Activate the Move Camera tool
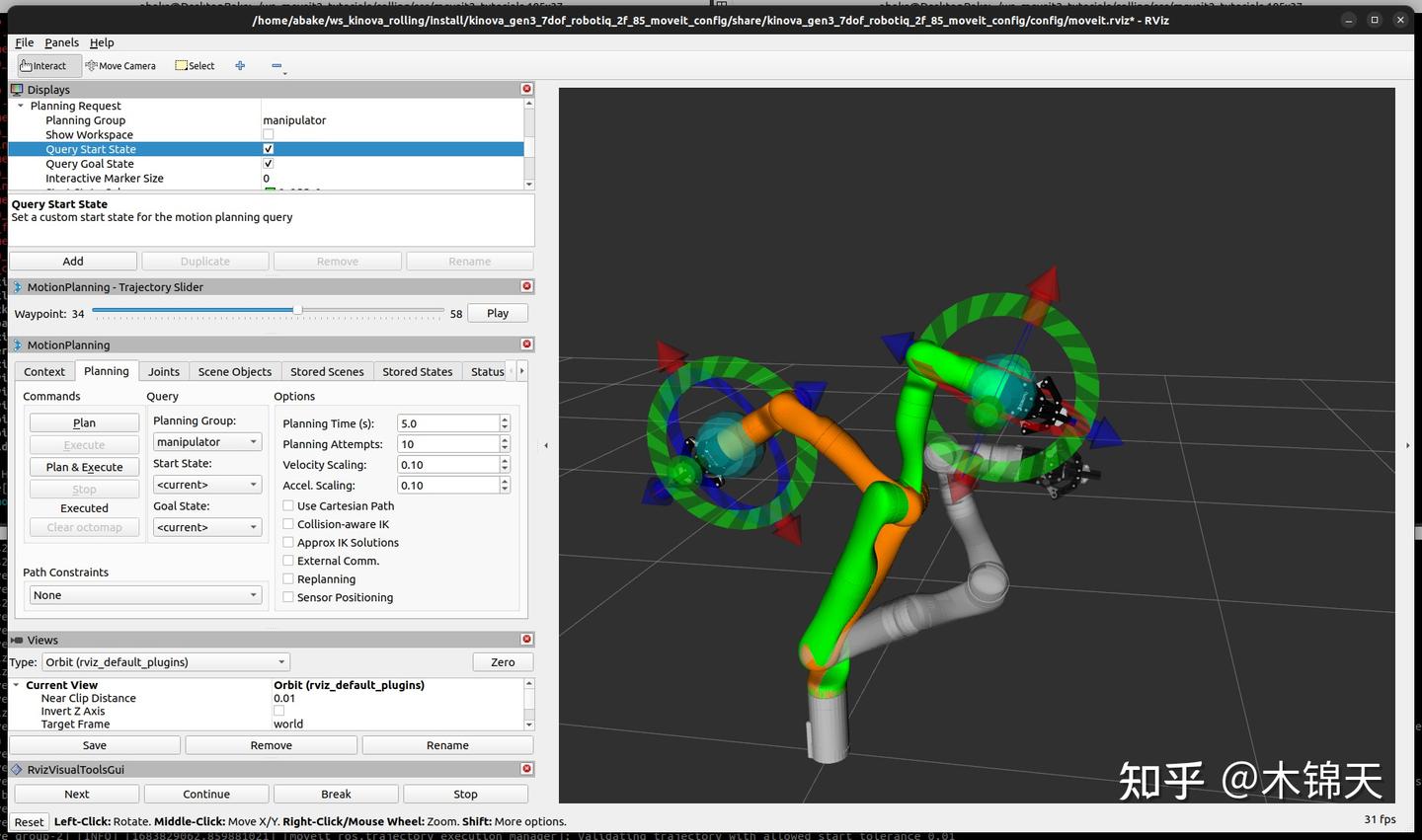 (x=120, y=65)
